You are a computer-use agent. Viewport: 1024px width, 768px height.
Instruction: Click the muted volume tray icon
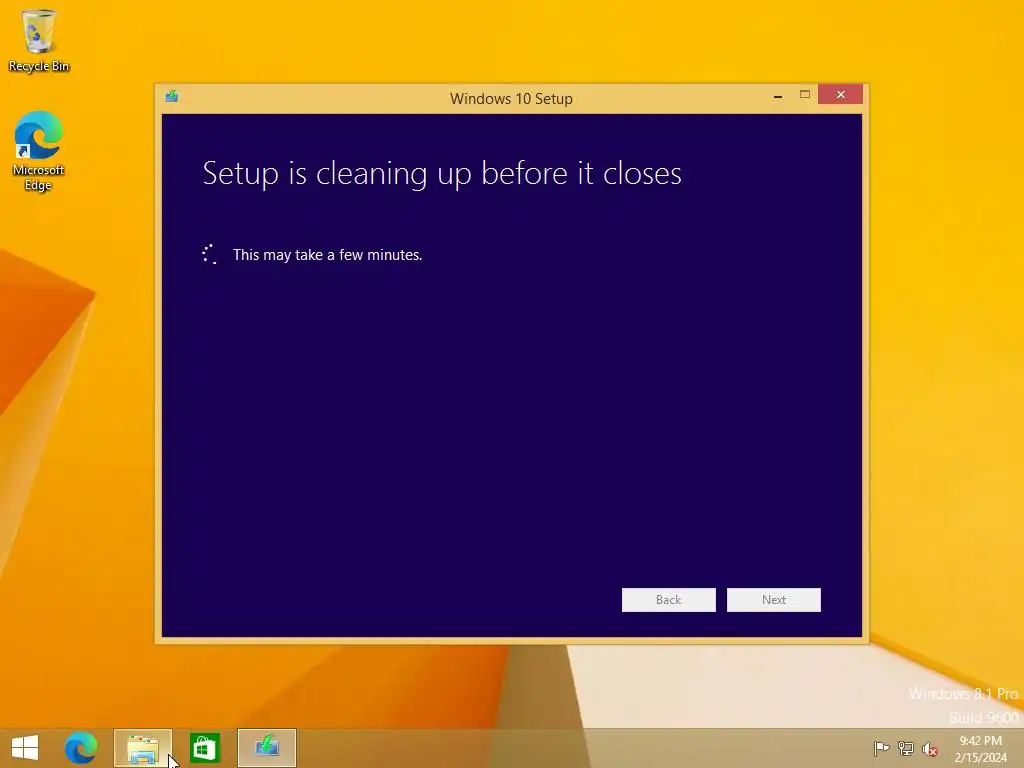pyautogui.click(x=930, y=749)
